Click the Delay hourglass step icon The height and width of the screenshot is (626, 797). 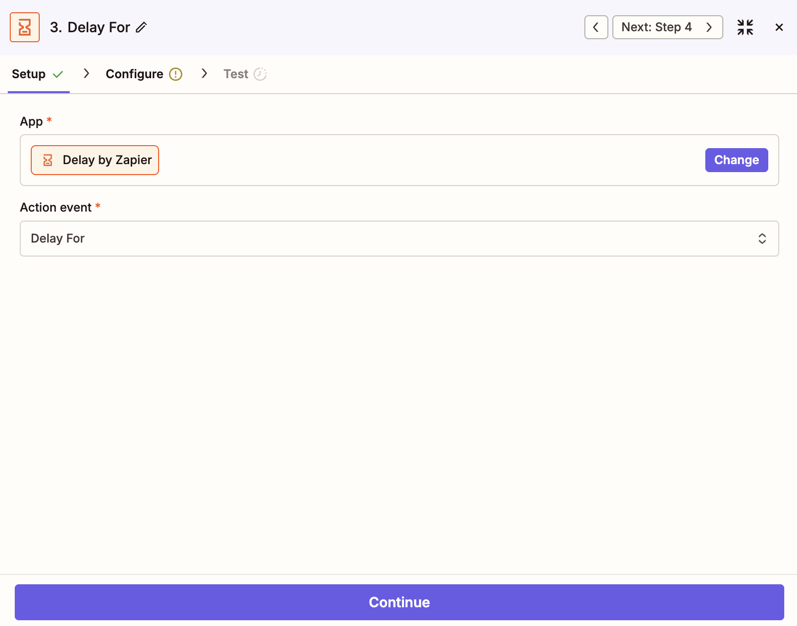coord(24,27)
